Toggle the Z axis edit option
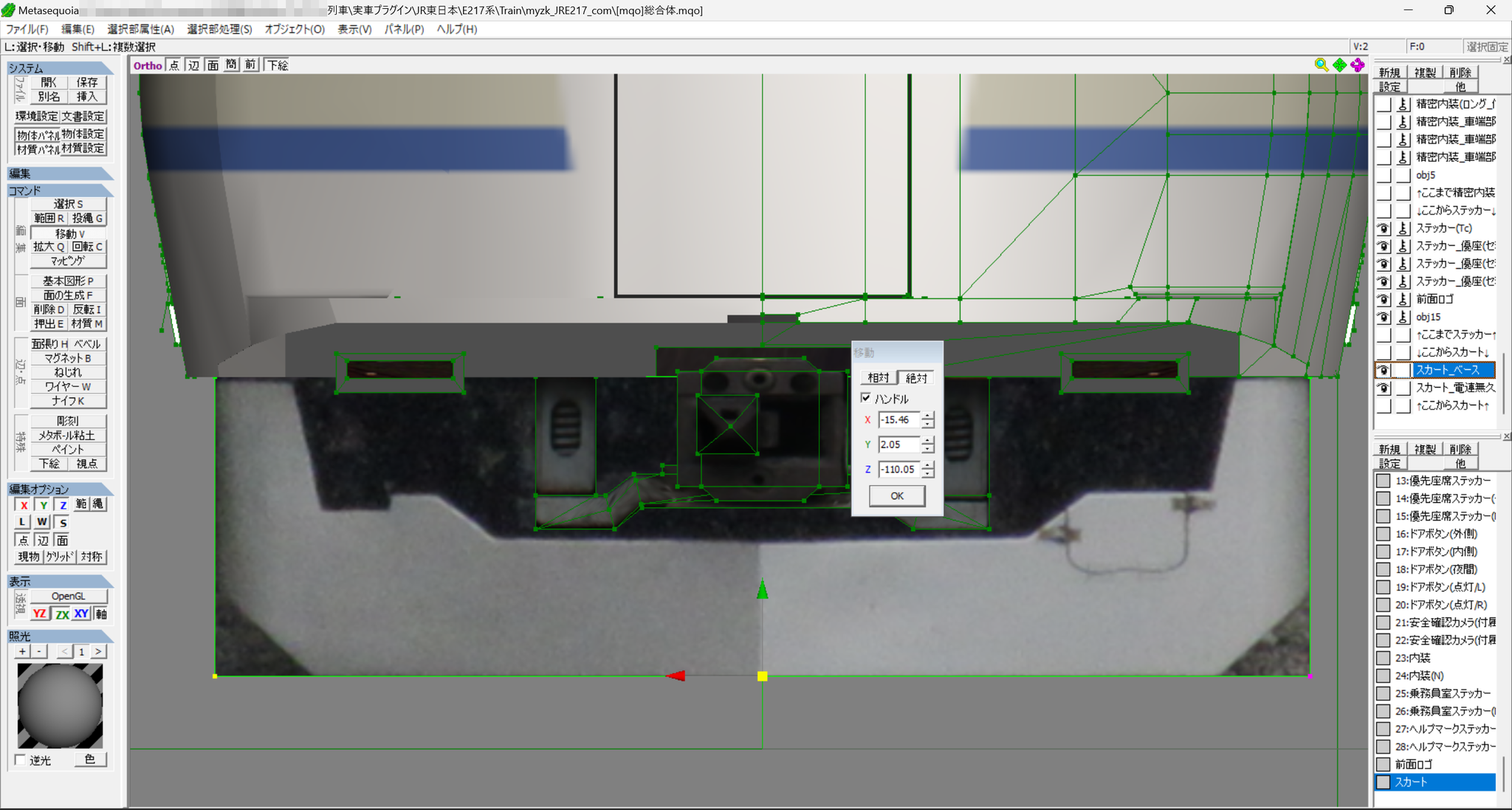 [x=63, y=505]
